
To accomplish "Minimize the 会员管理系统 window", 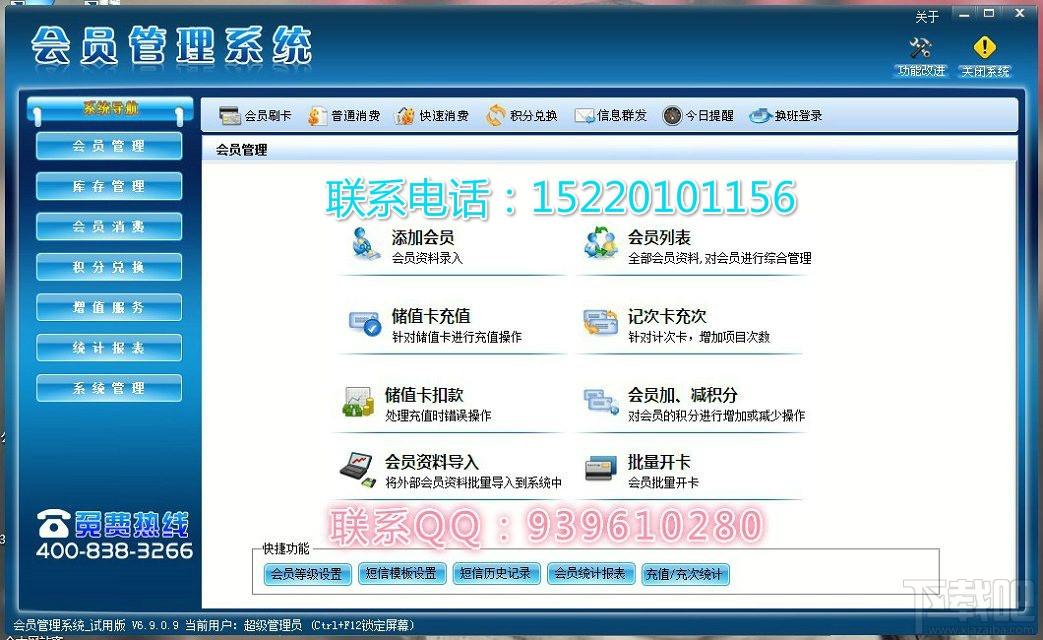I will (x=964, y=15).
